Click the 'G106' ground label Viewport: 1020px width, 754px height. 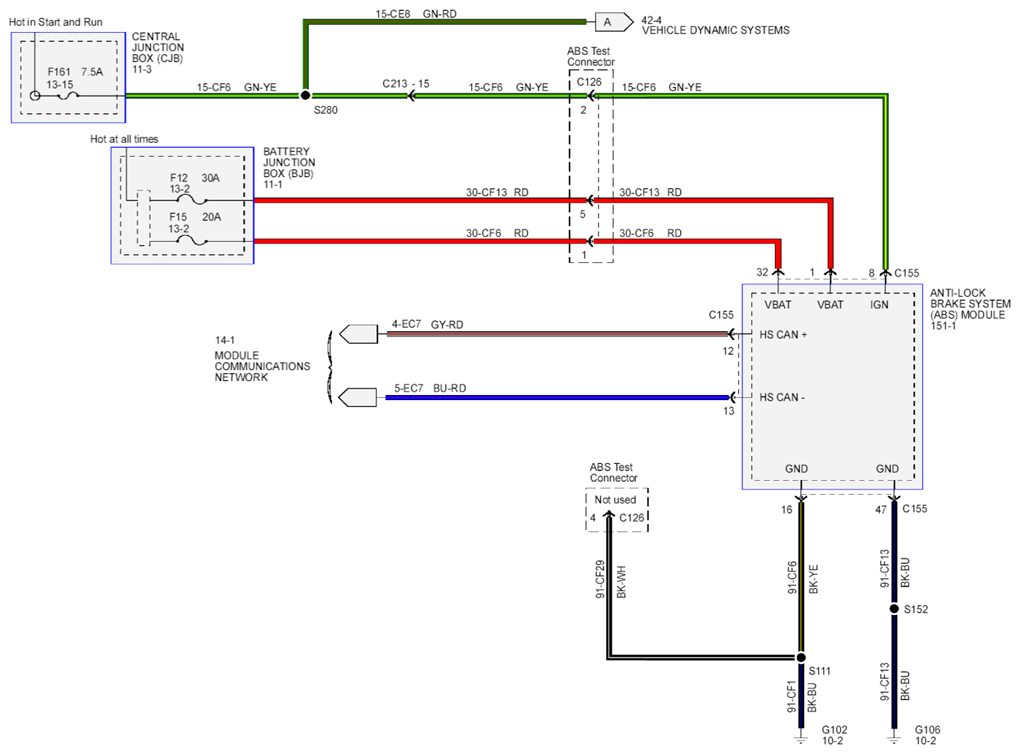(928, 730)
